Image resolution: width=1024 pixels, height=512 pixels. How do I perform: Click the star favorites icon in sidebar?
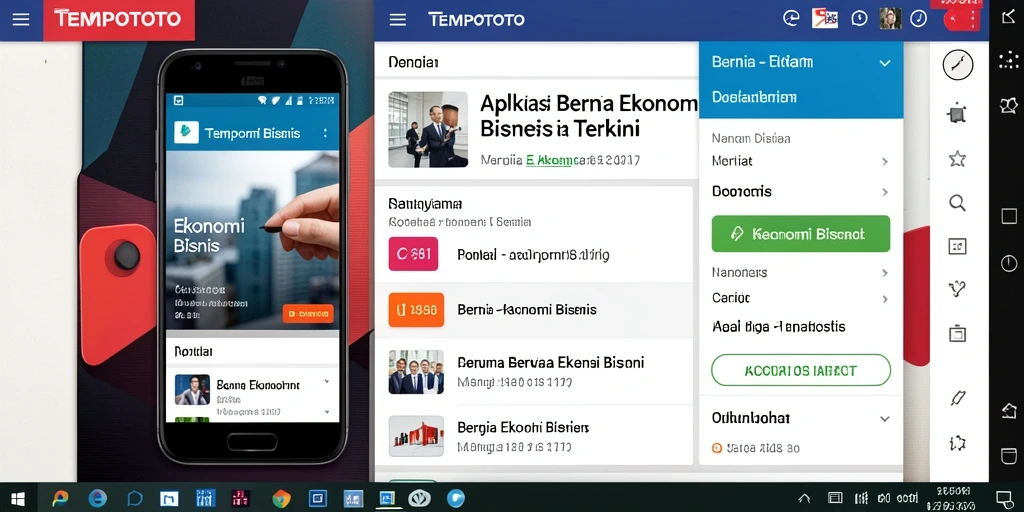pos(957,158)
